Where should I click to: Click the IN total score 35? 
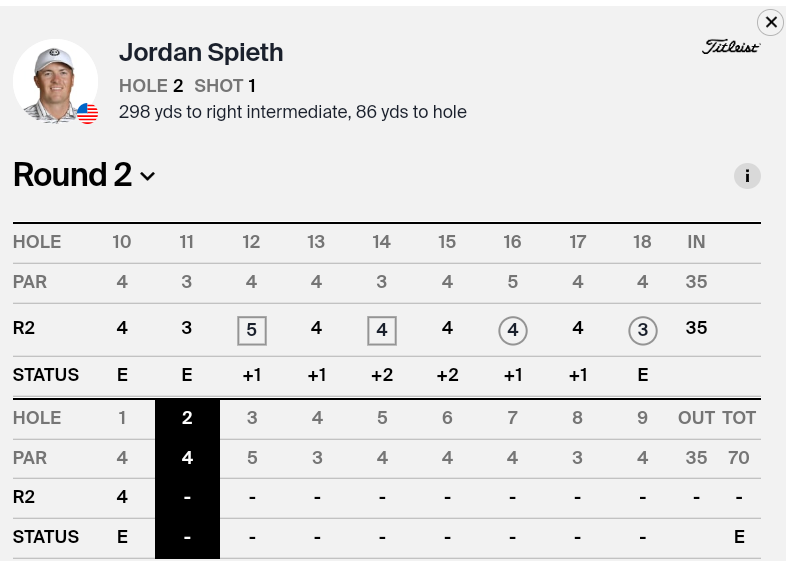click(x=697, y=328)
